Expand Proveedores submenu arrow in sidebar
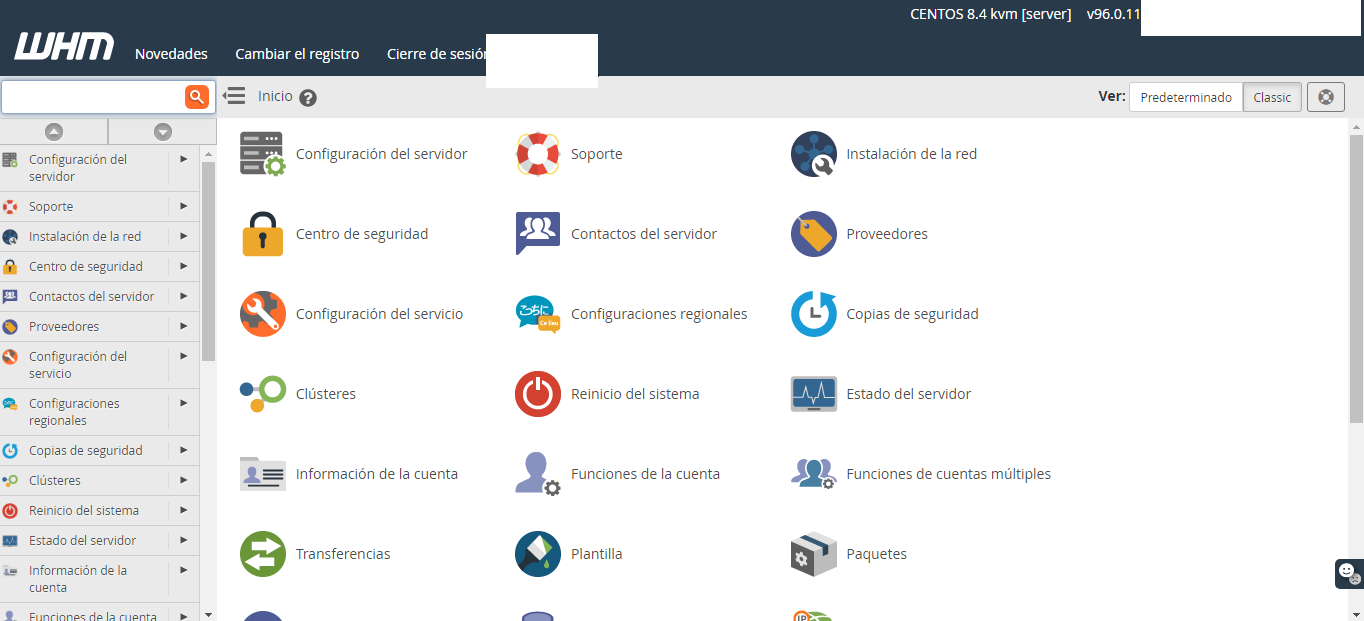 [x=184, y=326]
